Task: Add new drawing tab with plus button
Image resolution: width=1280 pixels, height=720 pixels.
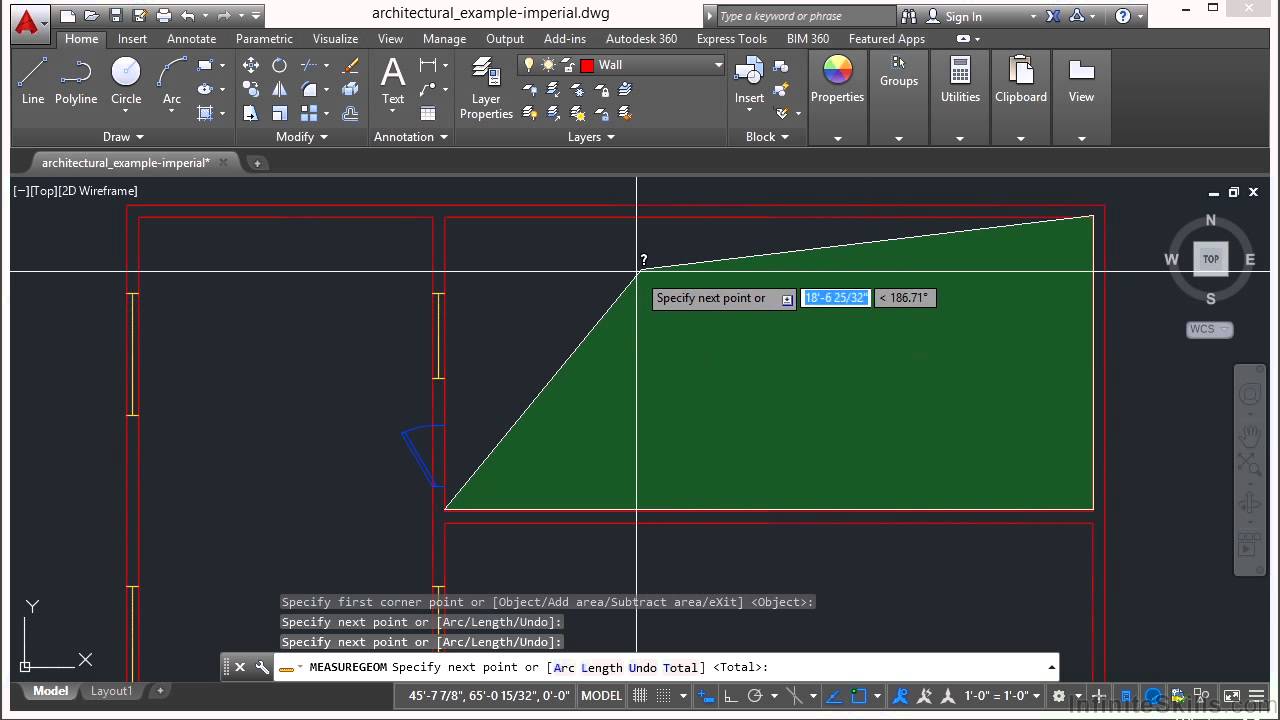Action: tap(257, 163)
